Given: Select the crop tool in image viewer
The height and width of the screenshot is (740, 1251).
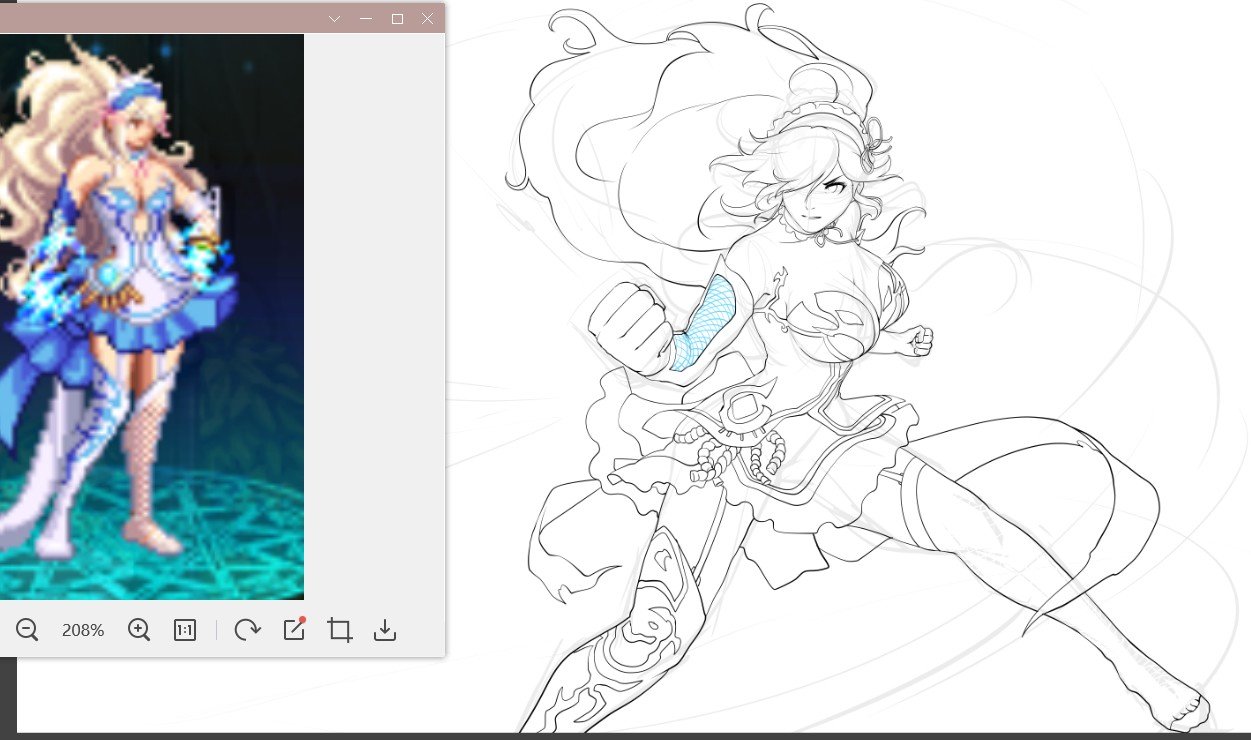Looking at the screenshot, I should (x=340, y=630).
